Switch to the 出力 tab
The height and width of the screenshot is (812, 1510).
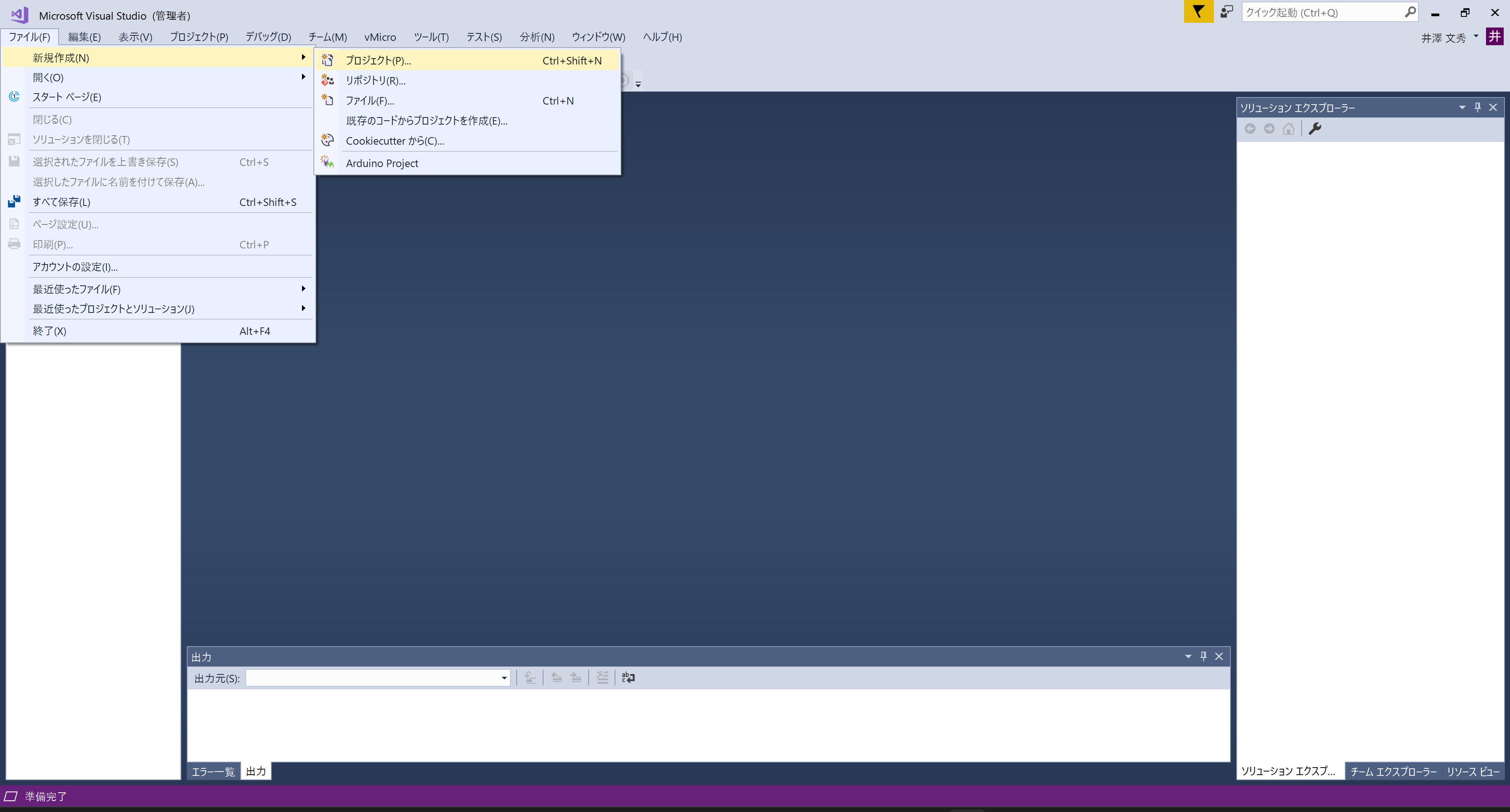pos(256,771)
